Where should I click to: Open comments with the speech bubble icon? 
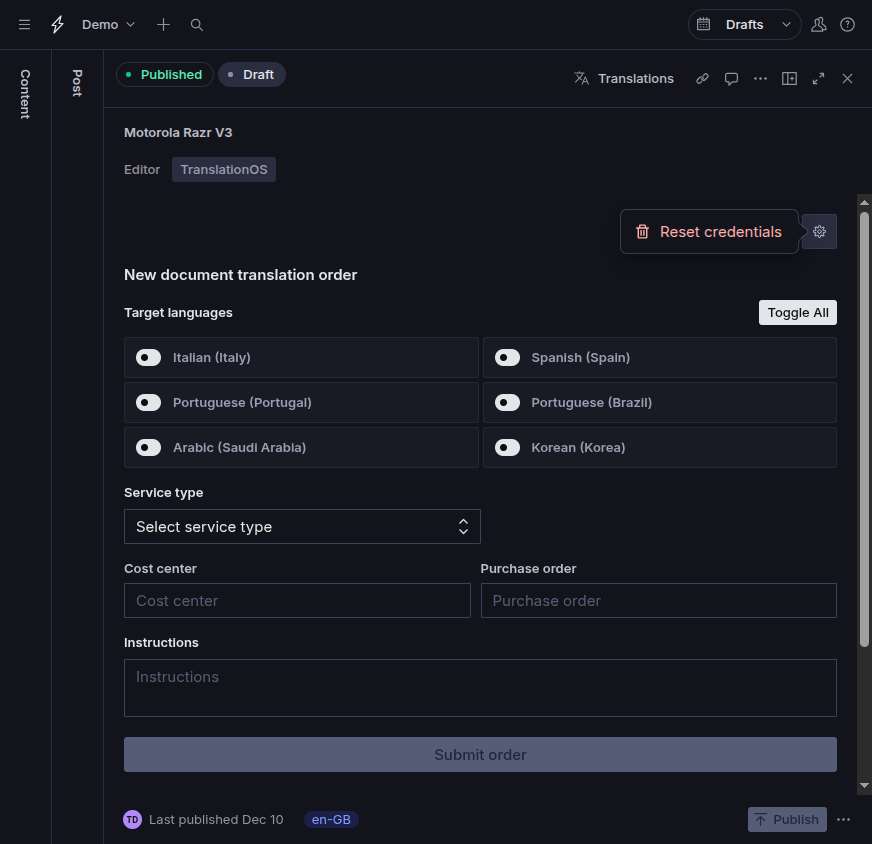coord(731,78)
